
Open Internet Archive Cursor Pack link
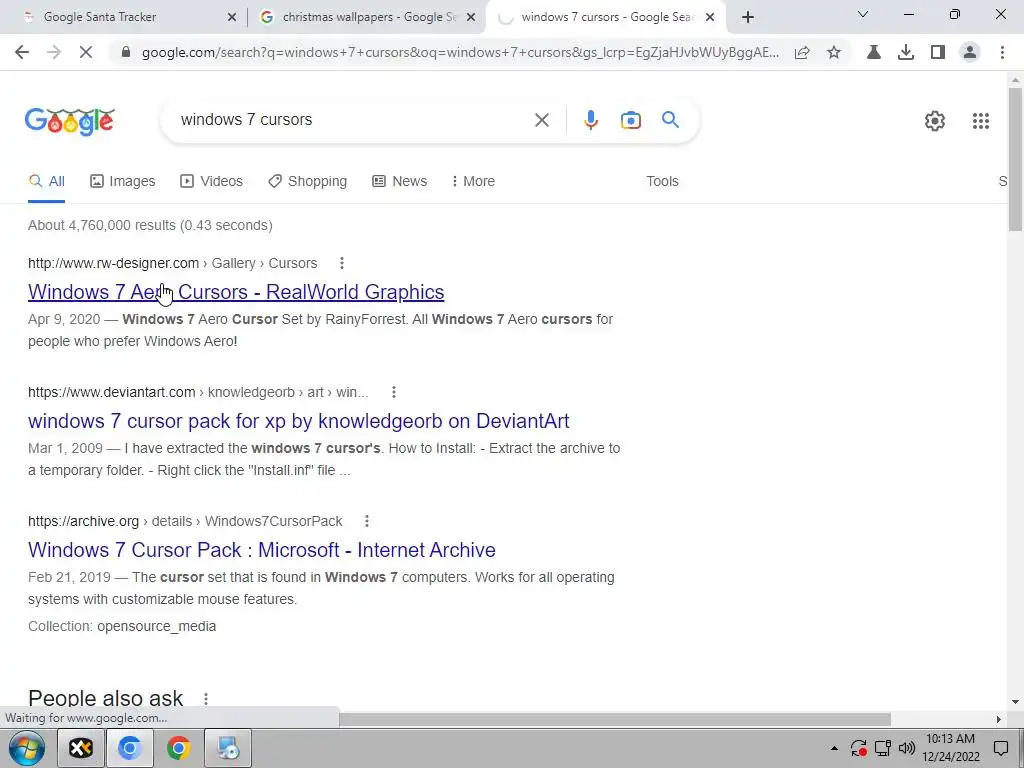pos(261,550)
